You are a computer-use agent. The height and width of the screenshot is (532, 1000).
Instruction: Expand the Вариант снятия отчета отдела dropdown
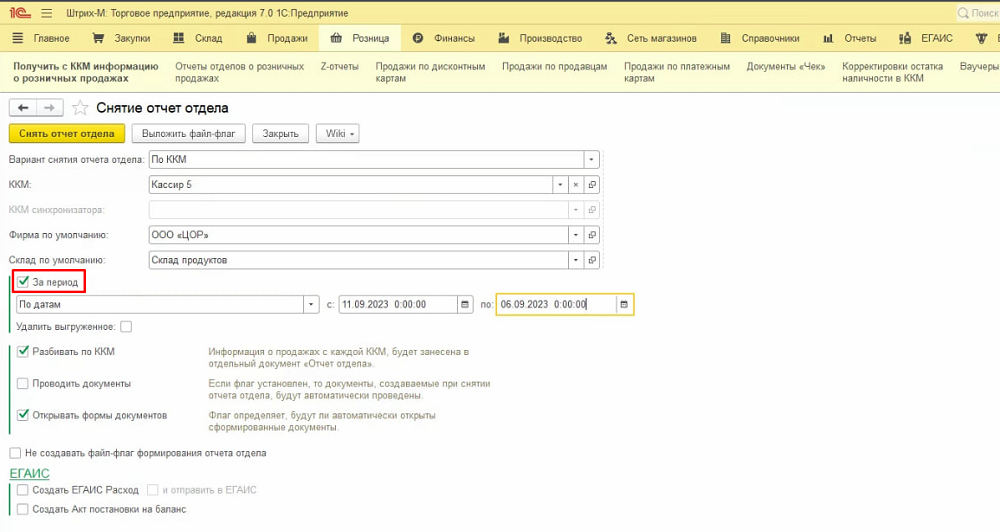click(x=591, y=159)
